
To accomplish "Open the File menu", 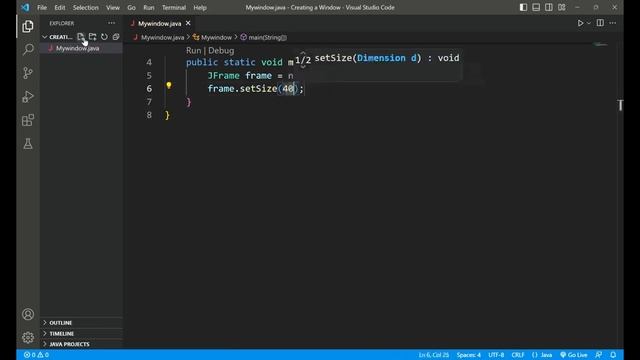I will [42, 7].
